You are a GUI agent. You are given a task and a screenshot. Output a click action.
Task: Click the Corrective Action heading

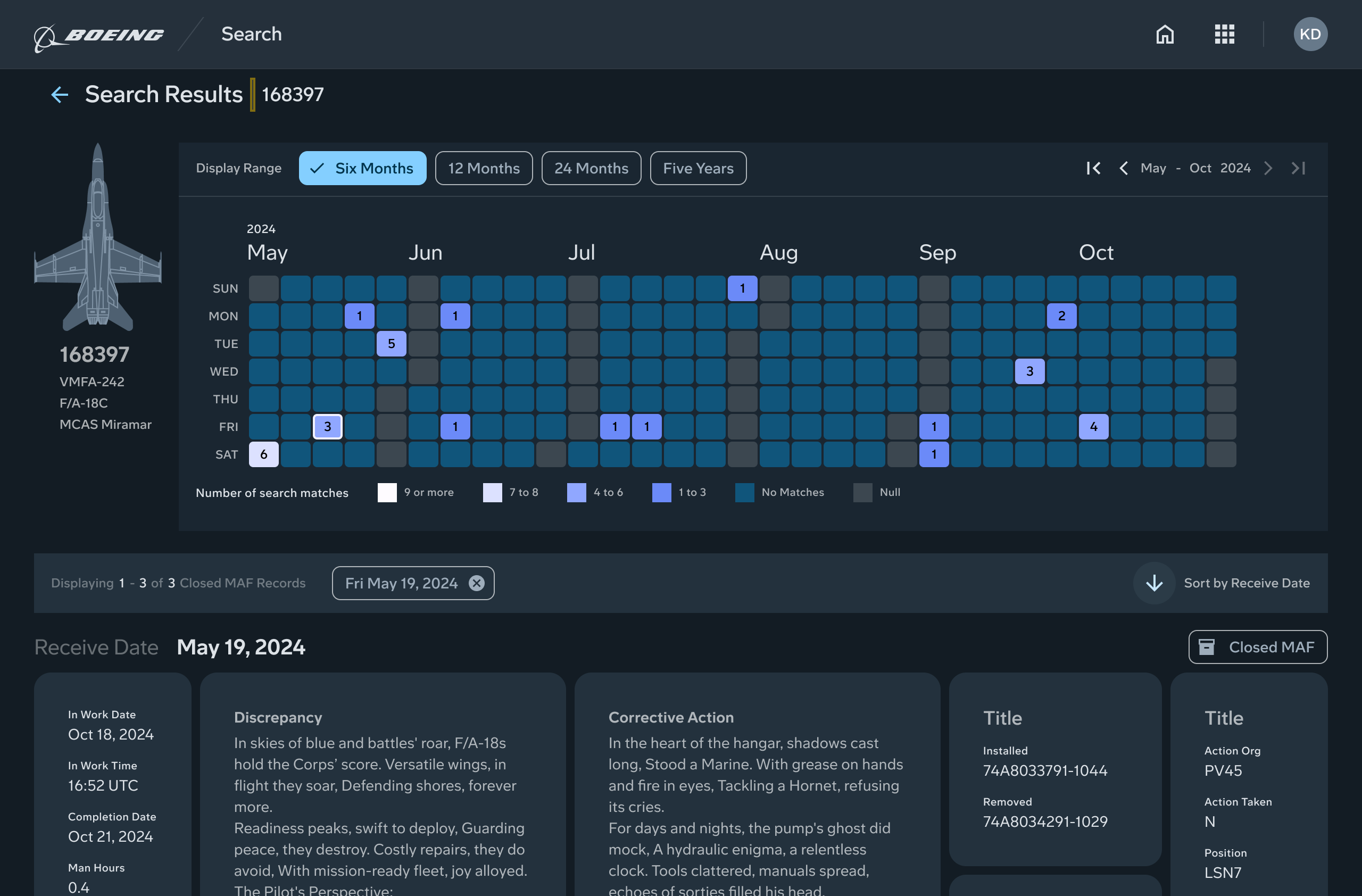(671, 717)
